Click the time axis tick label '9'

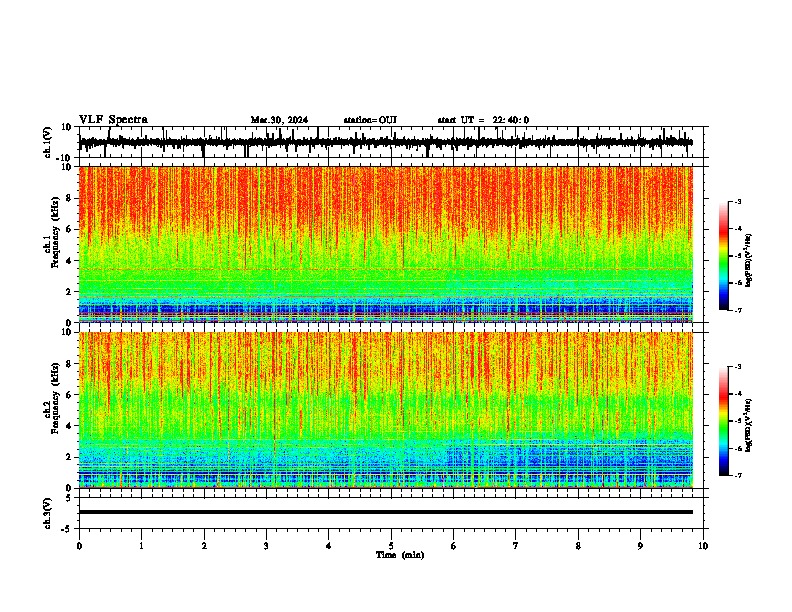coord(640,546)
